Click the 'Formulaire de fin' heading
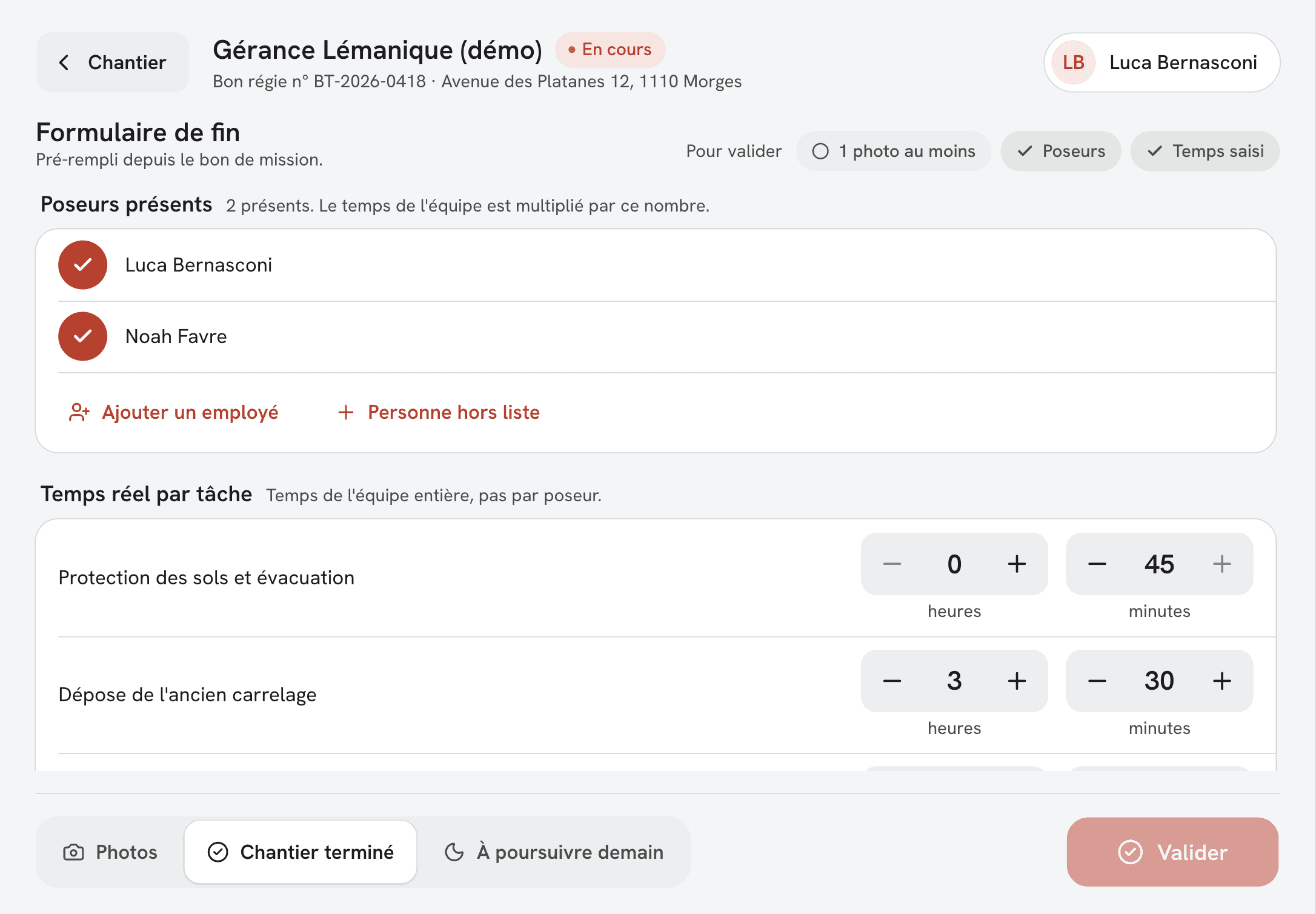This screenshot has height=914, width=1316. click(x=138, y=132)
